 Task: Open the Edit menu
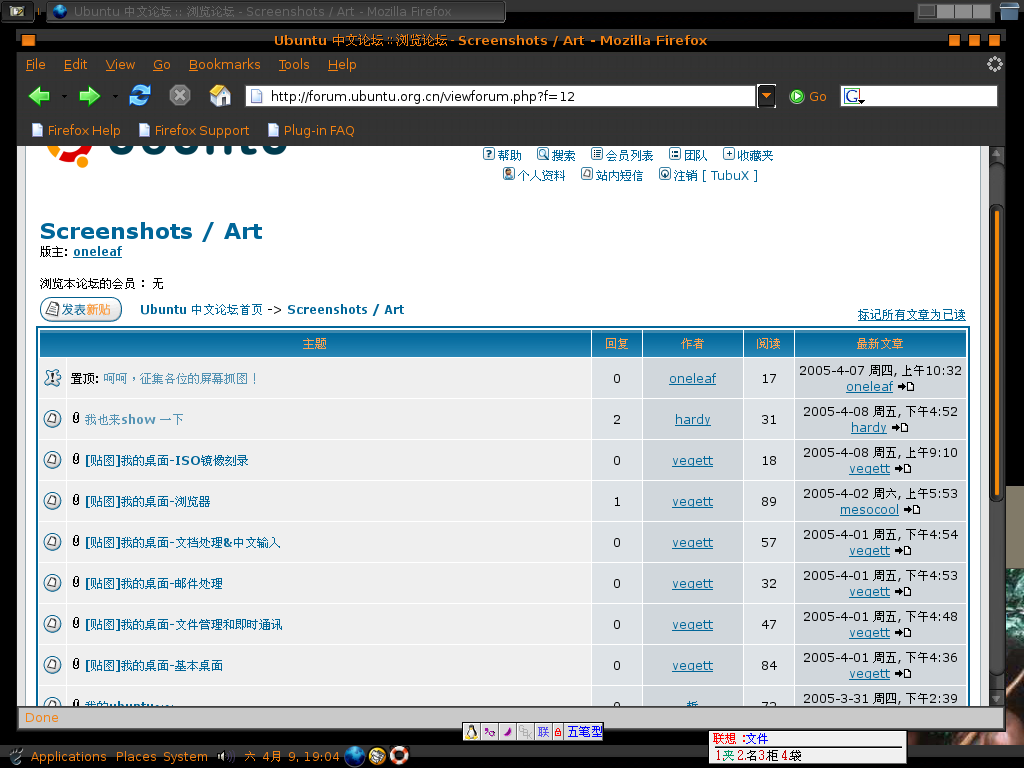click(75, 65)
